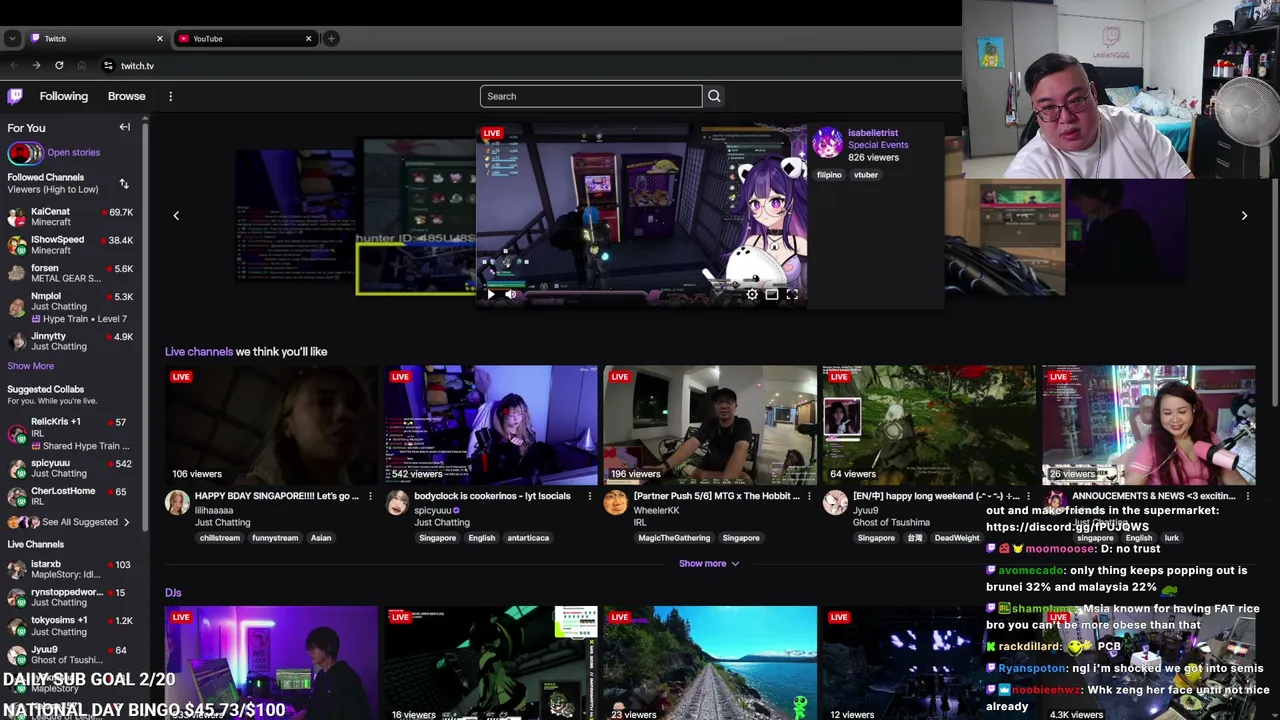Image resolution: width=1280 pixels, height=720 pixels.
Task: Open featured stream player settings gear
Action: pos(752,294)
